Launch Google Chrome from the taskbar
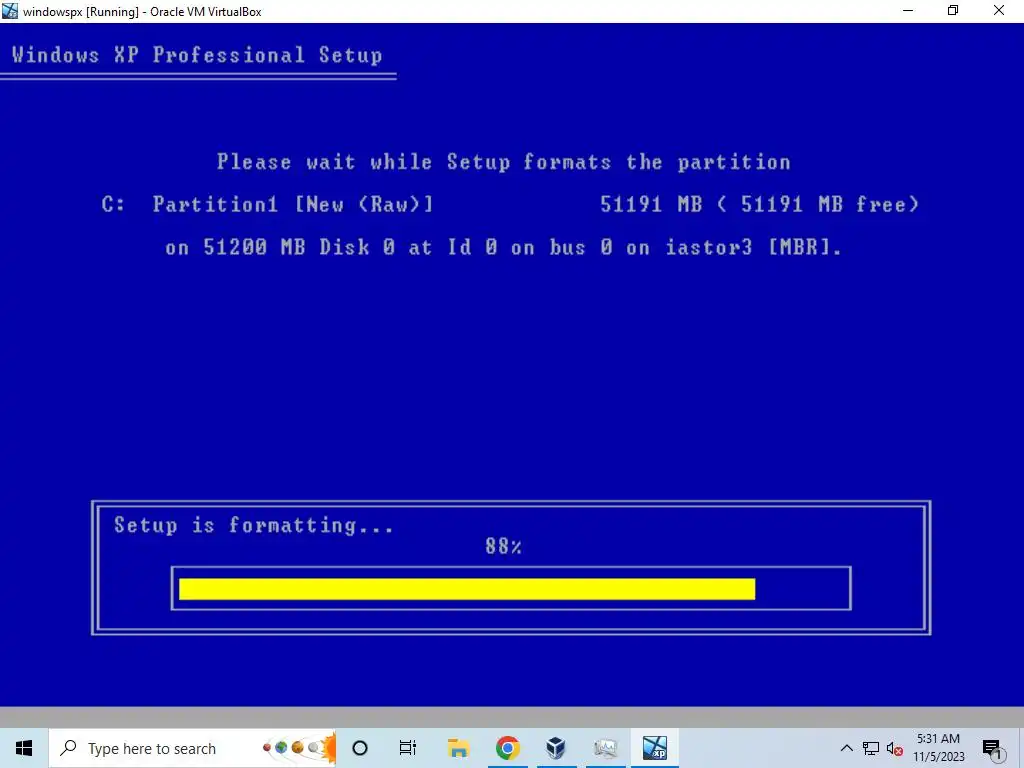 click(507, 748)
